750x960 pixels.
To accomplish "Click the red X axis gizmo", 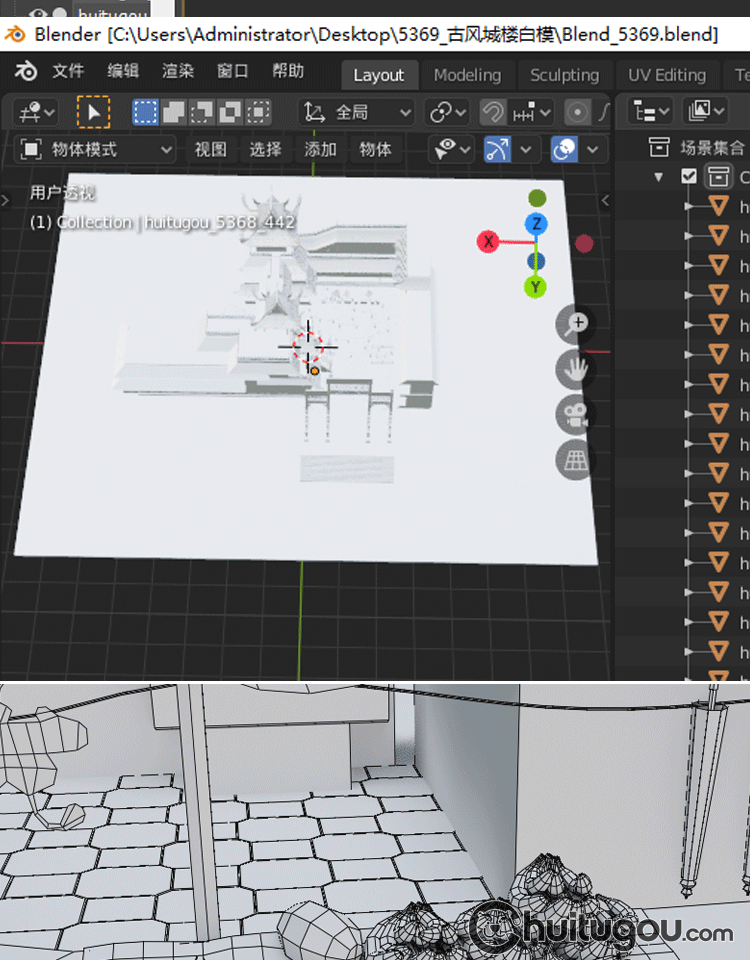I will point(488,241).
